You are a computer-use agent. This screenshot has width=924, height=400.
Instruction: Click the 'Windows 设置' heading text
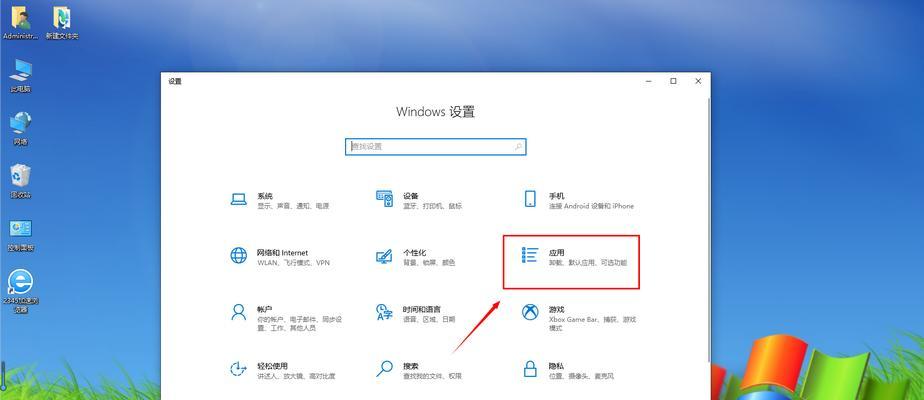(x=435, y=112)
